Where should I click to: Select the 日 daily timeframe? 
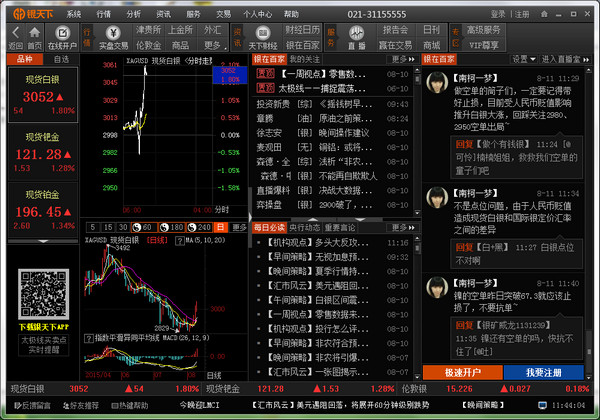220,227
